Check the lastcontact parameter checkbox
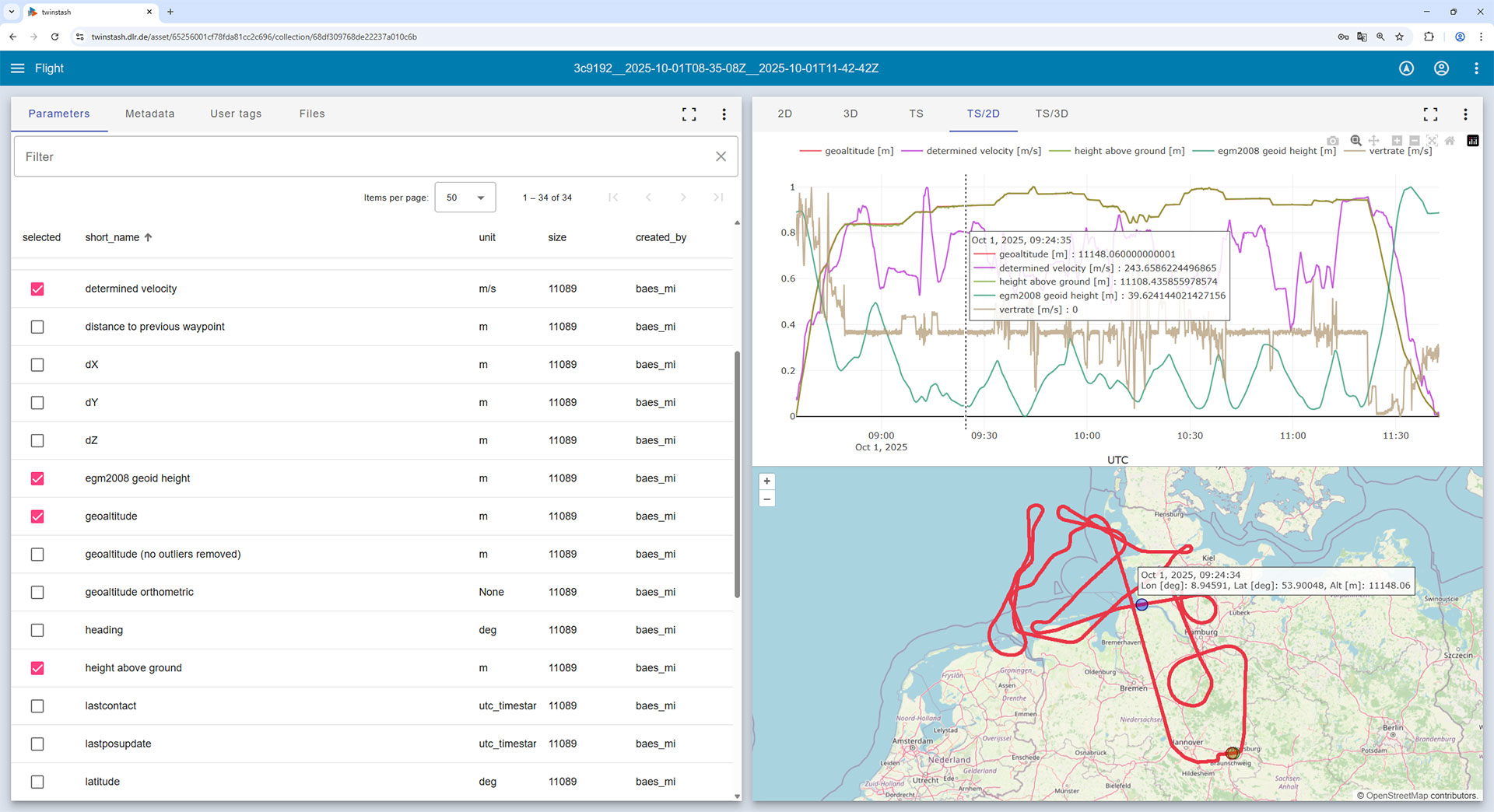Screen dimensions: 1494x812 coord(37,706)
